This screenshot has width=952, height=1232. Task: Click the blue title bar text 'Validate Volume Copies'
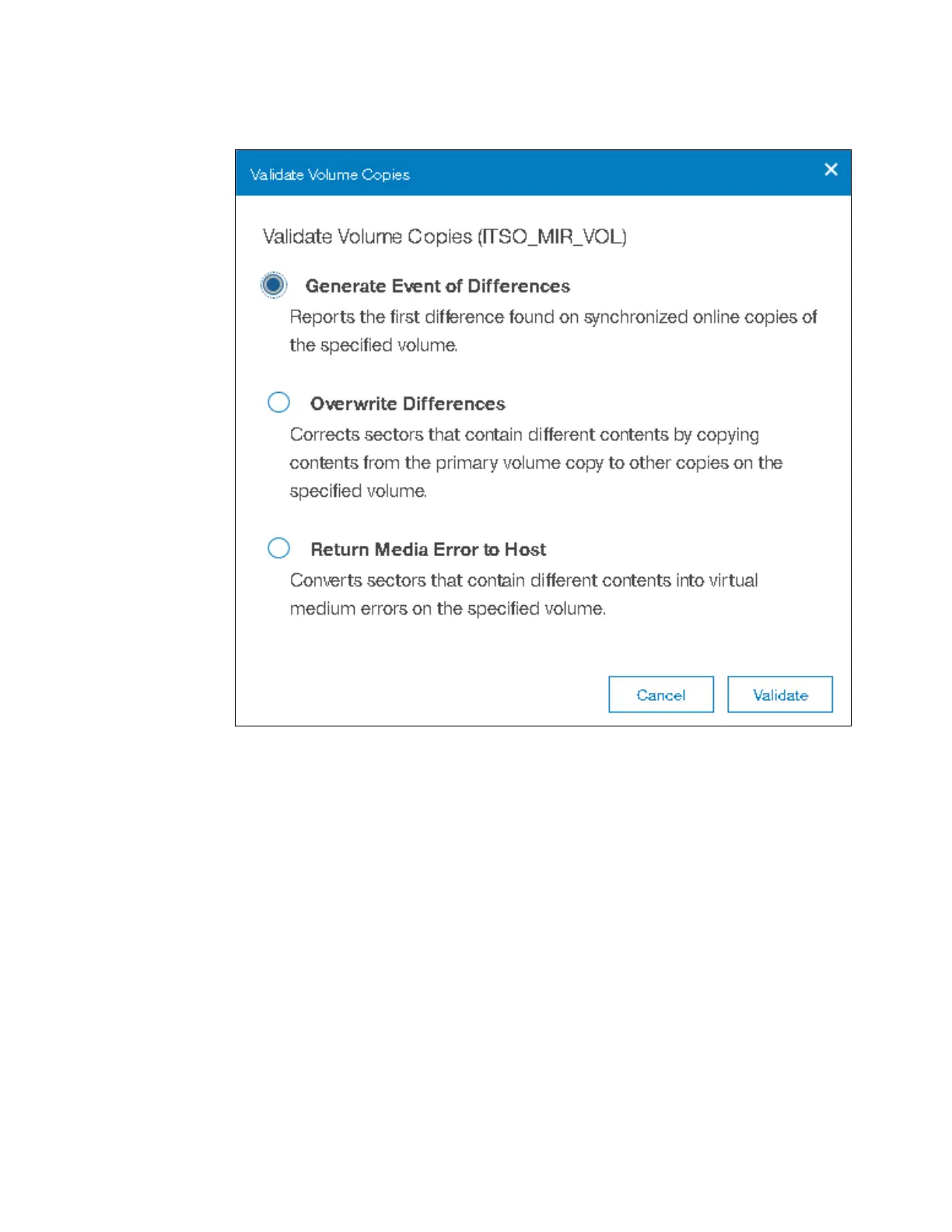330,175
